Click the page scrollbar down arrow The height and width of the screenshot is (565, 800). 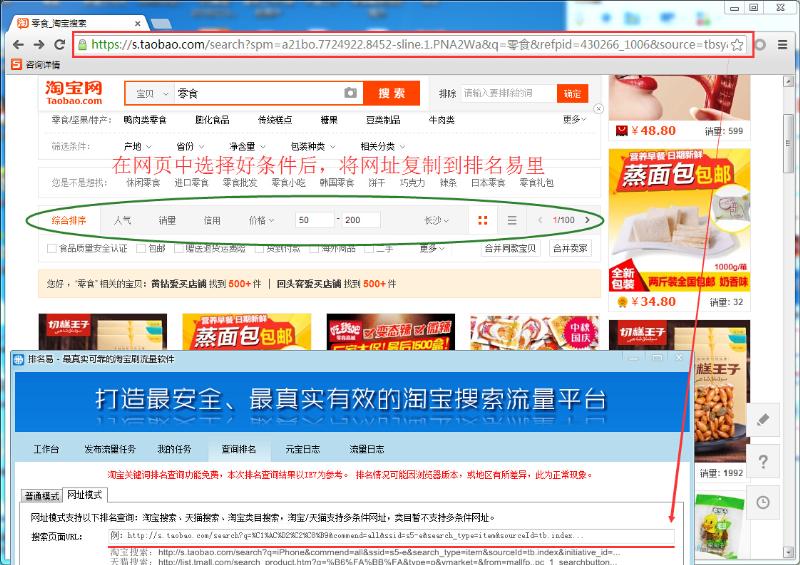point(788,552)
